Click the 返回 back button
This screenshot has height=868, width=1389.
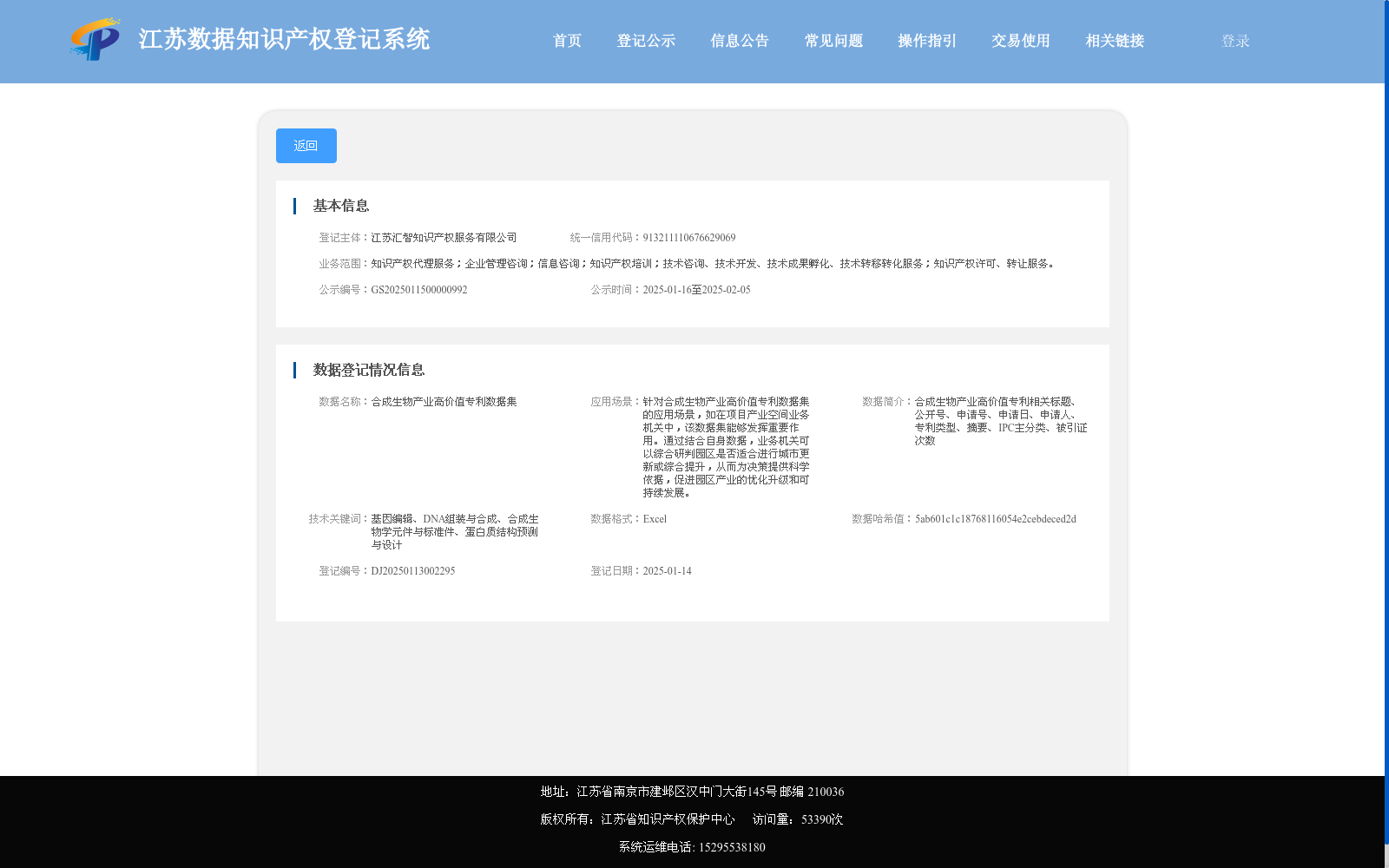pos(306,146)
